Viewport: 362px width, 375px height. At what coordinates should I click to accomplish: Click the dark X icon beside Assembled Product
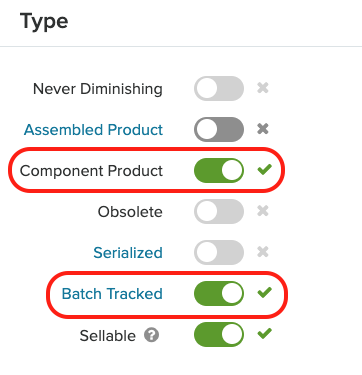(263, 129)
